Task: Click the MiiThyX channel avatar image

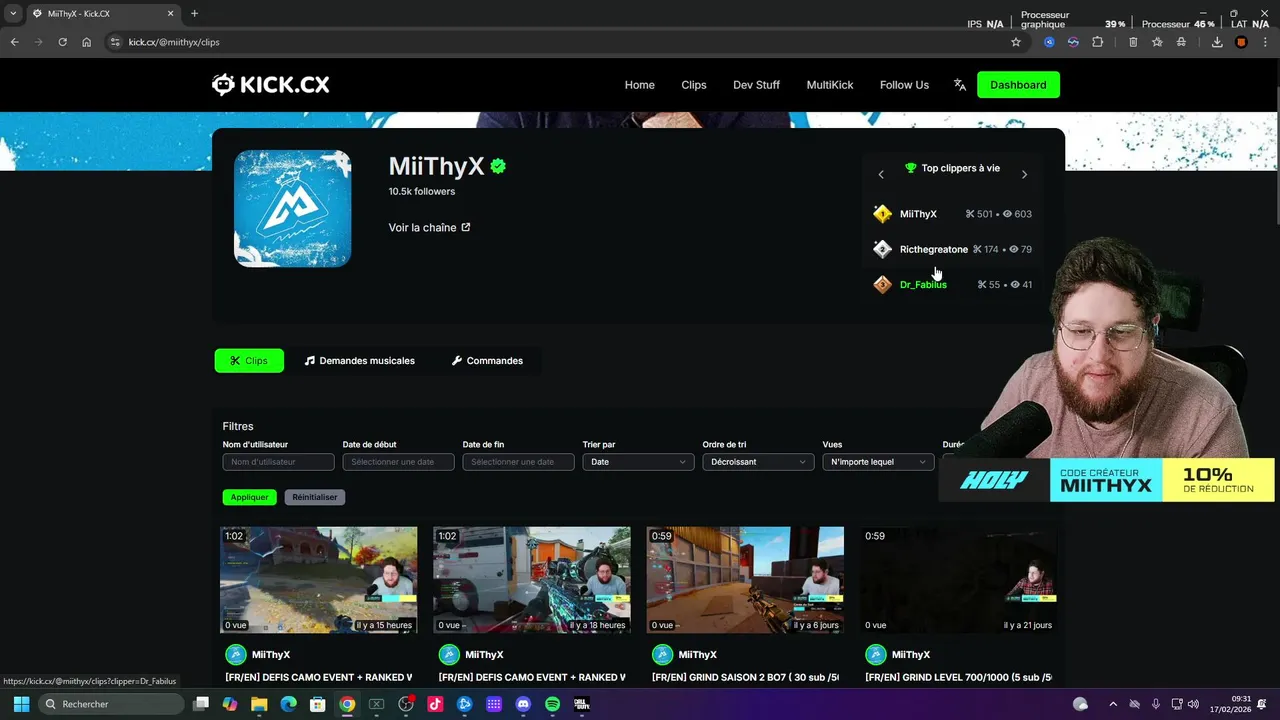Action: pos(292,209)
